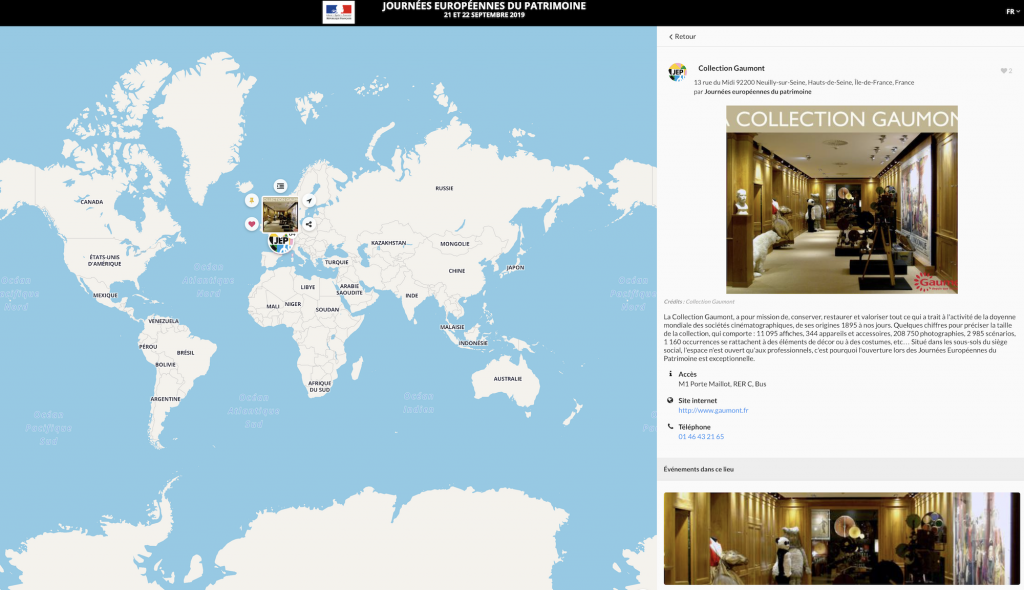
Task: Click the VENEZUELA label on the map
Action: 163,321
